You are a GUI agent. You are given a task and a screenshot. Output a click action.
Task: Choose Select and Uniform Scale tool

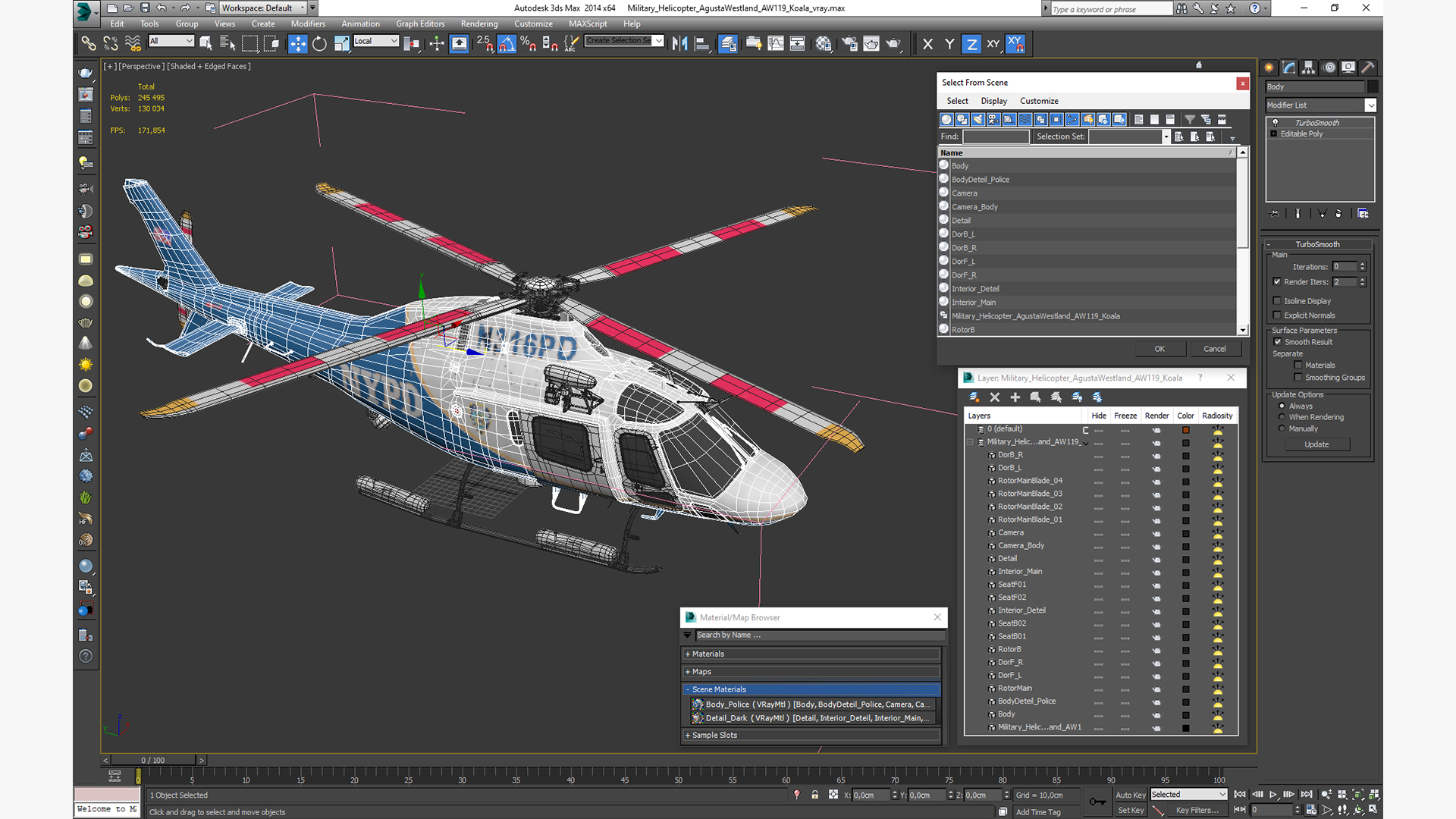pyautogui.click(x=342, y=44)
